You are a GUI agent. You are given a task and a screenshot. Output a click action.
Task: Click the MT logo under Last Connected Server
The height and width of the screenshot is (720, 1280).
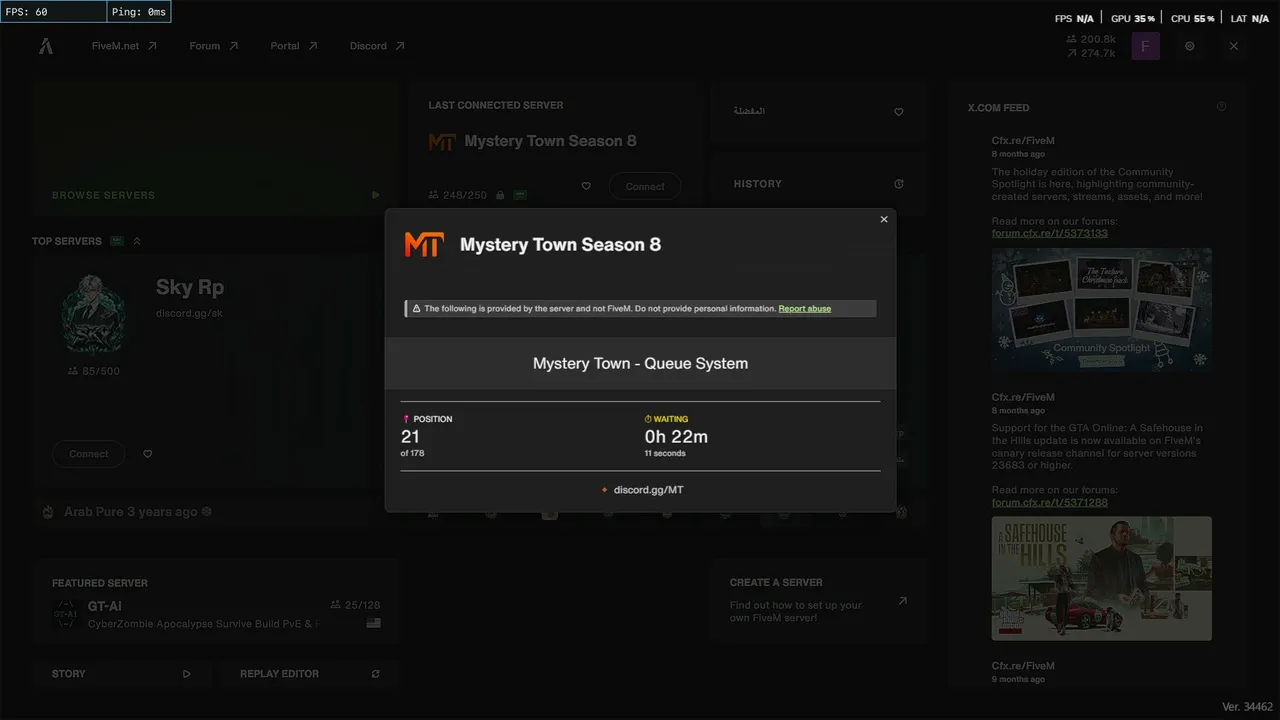coord(442,142)
